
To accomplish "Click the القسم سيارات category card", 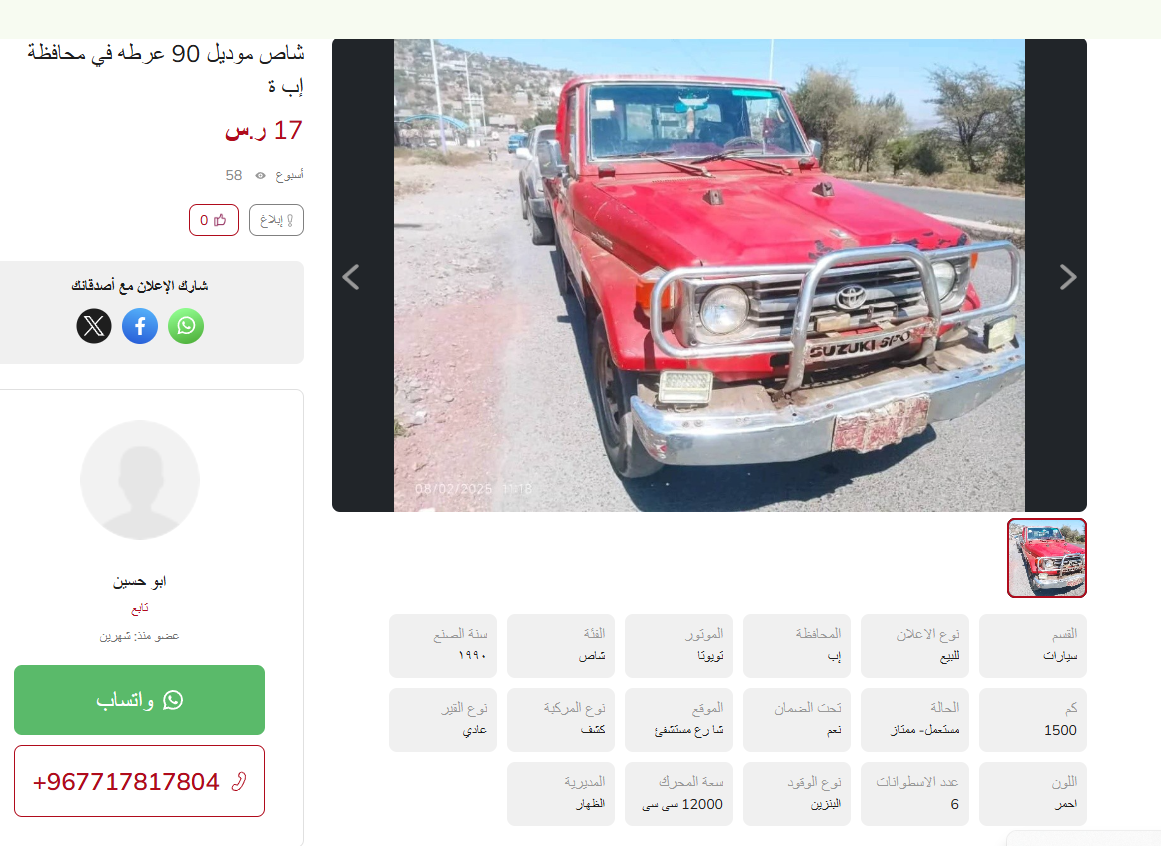I will 1032,645.
